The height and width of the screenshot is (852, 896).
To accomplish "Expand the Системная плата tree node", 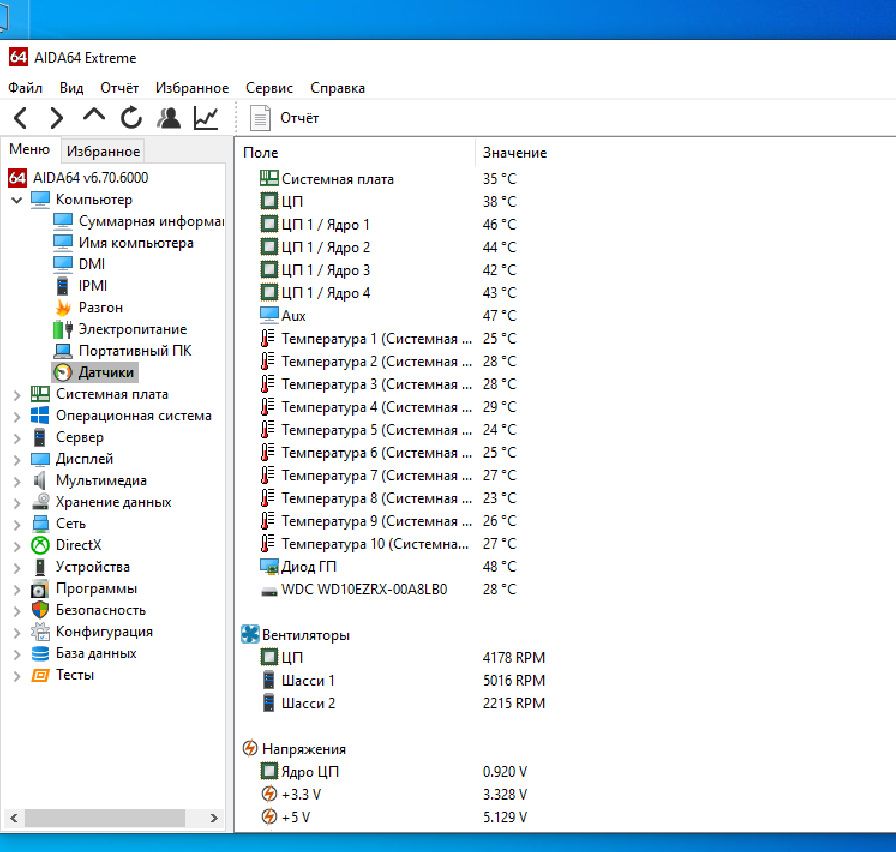I will (x=17, y=394).
